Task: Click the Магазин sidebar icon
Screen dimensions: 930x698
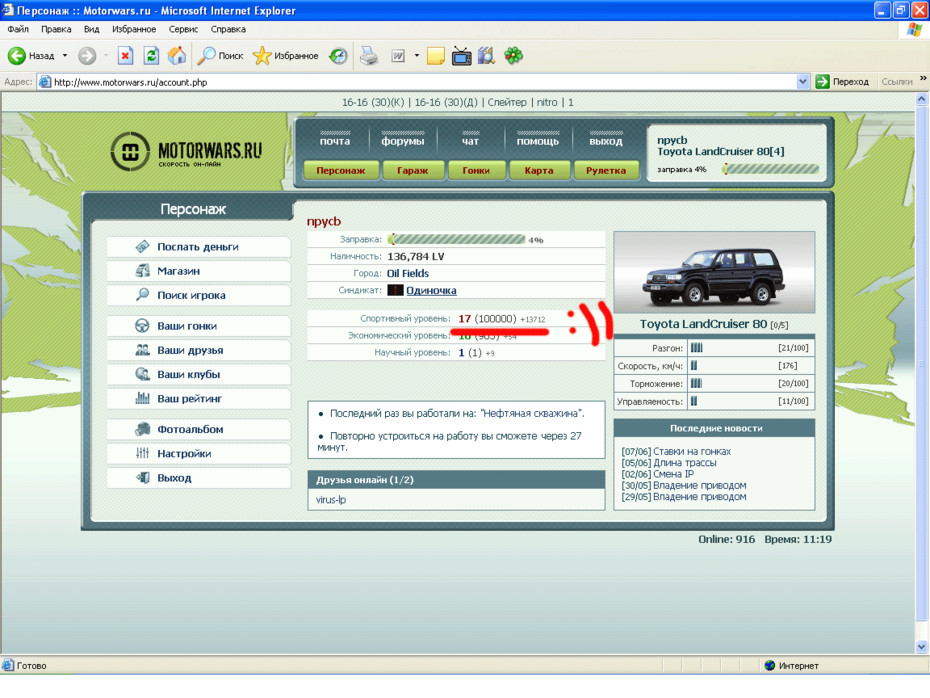Action: (x=142, y=270)
